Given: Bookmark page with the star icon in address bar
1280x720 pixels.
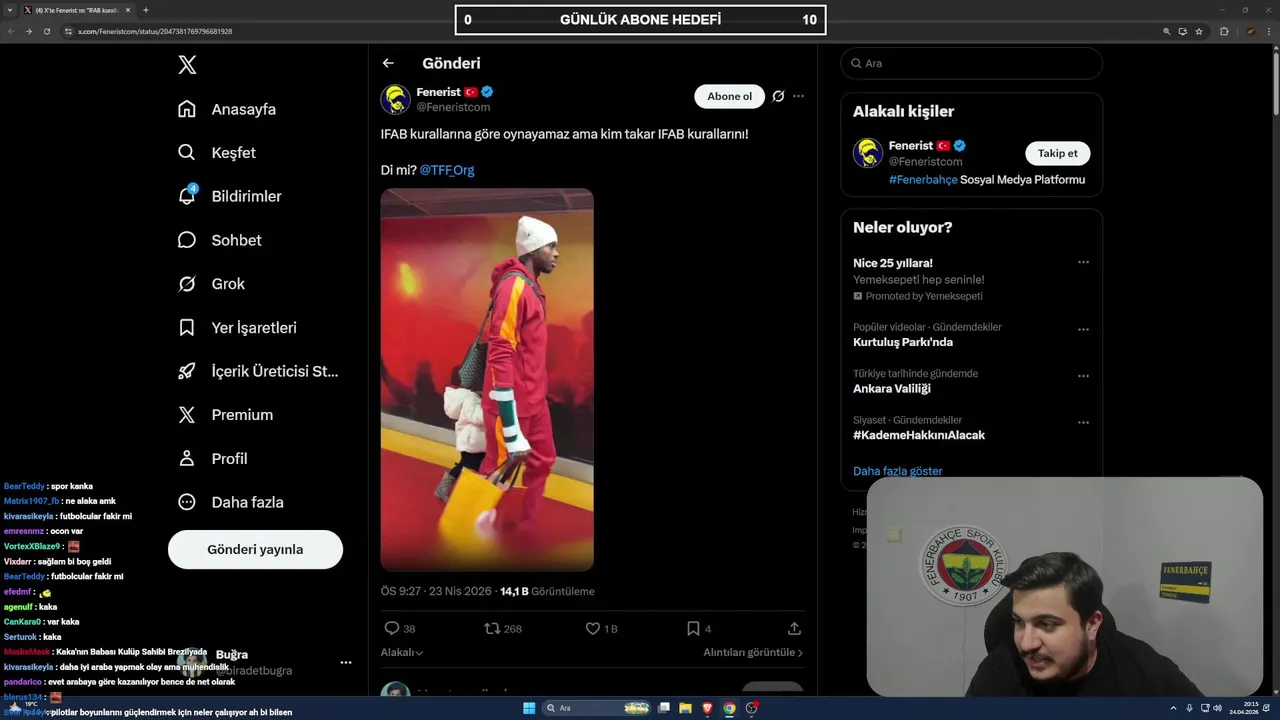Looking at the screenshot, I should (1199, 31).
